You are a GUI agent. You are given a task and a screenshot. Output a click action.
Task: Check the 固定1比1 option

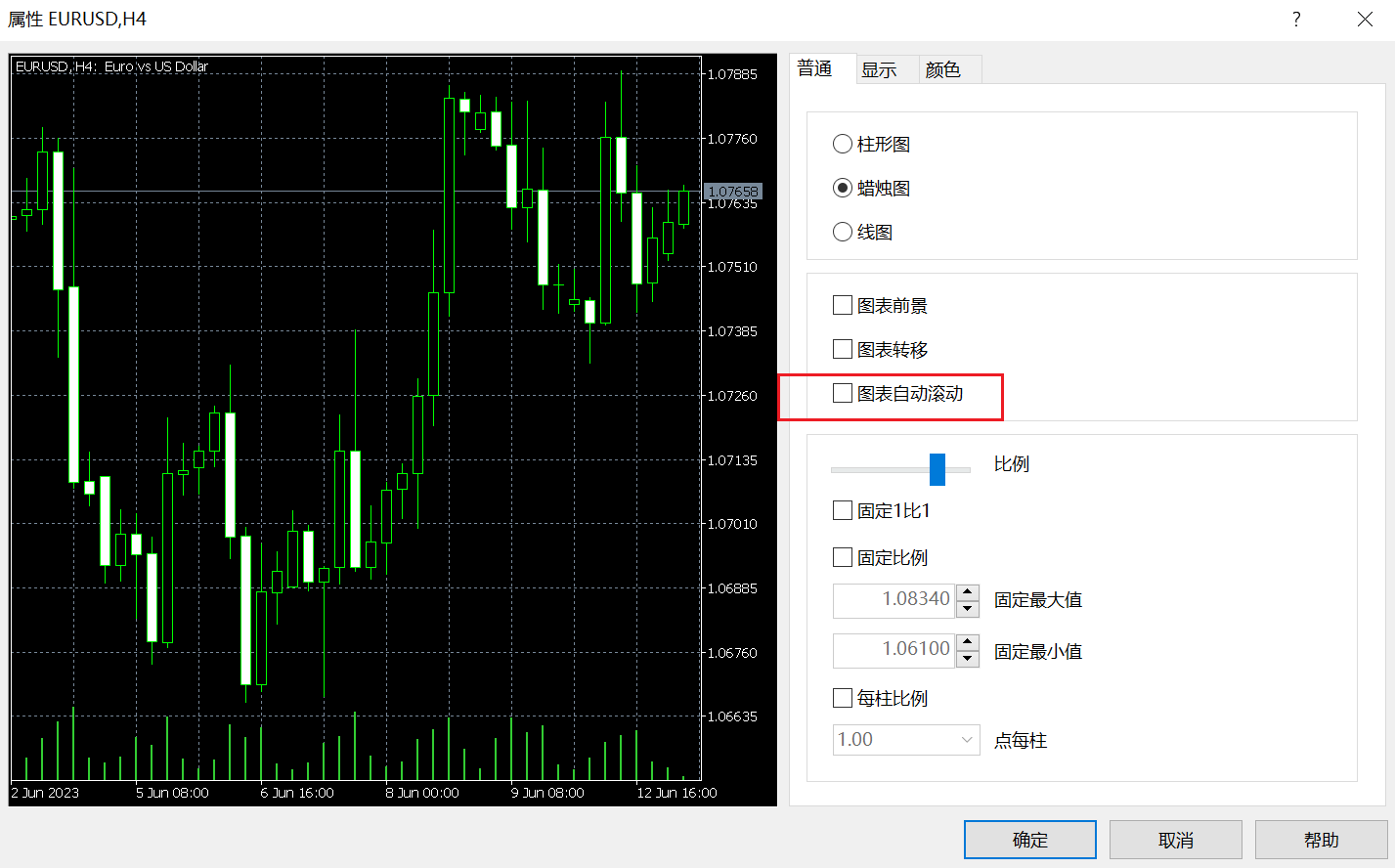[843, 511]
